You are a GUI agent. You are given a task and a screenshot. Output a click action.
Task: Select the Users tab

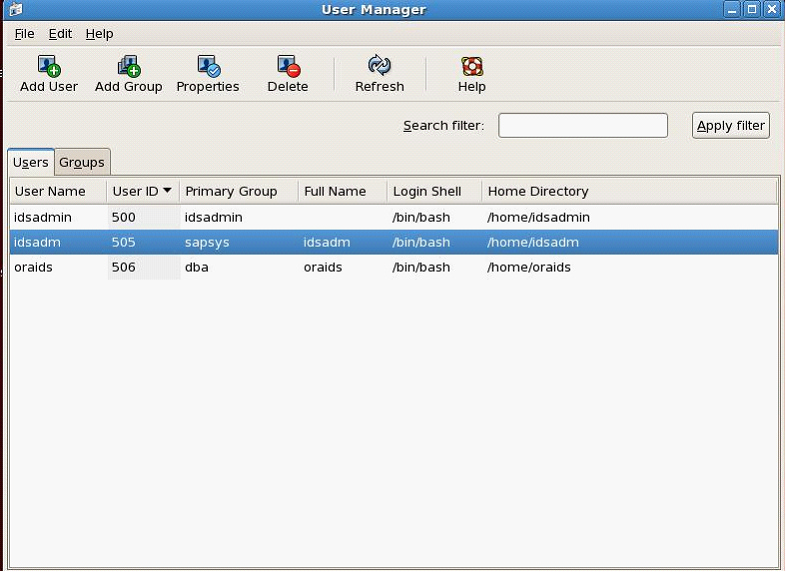pos(31,162)
